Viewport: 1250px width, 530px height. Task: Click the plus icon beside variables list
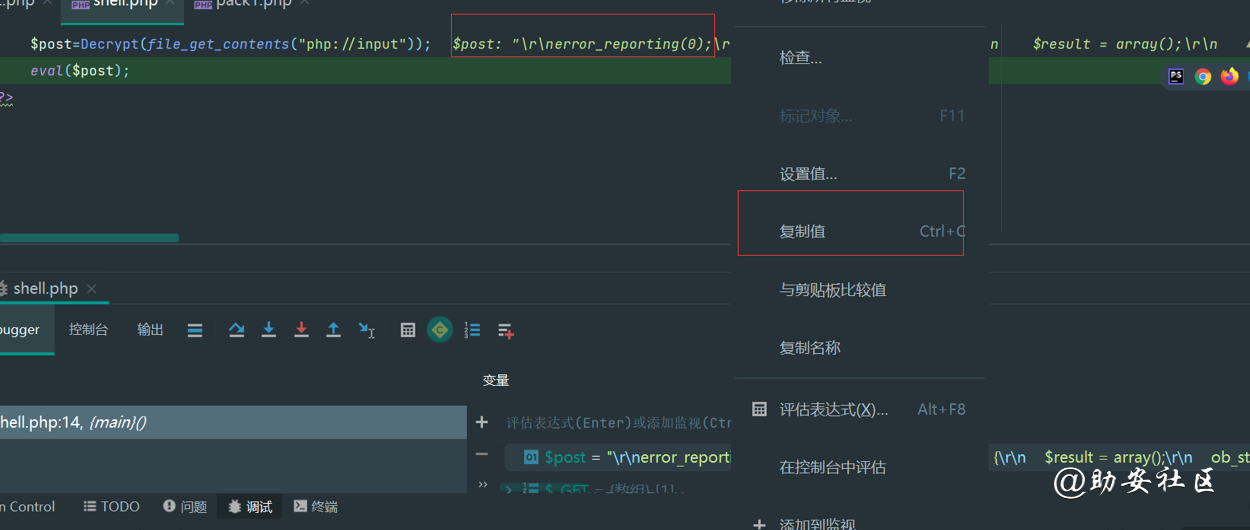(482, 422)
